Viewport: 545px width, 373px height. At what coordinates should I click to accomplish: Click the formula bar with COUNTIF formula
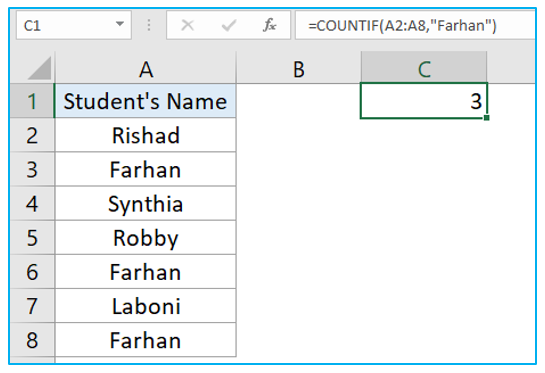pyautogui.click(x=415, y=25)
